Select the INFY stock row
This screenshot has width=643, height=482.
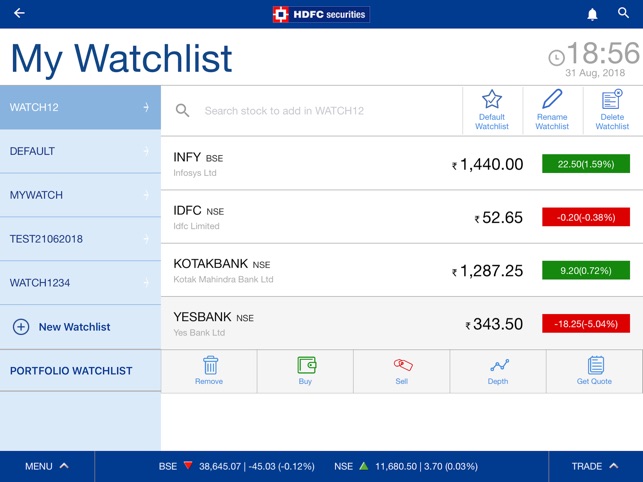tap(402, 163)
